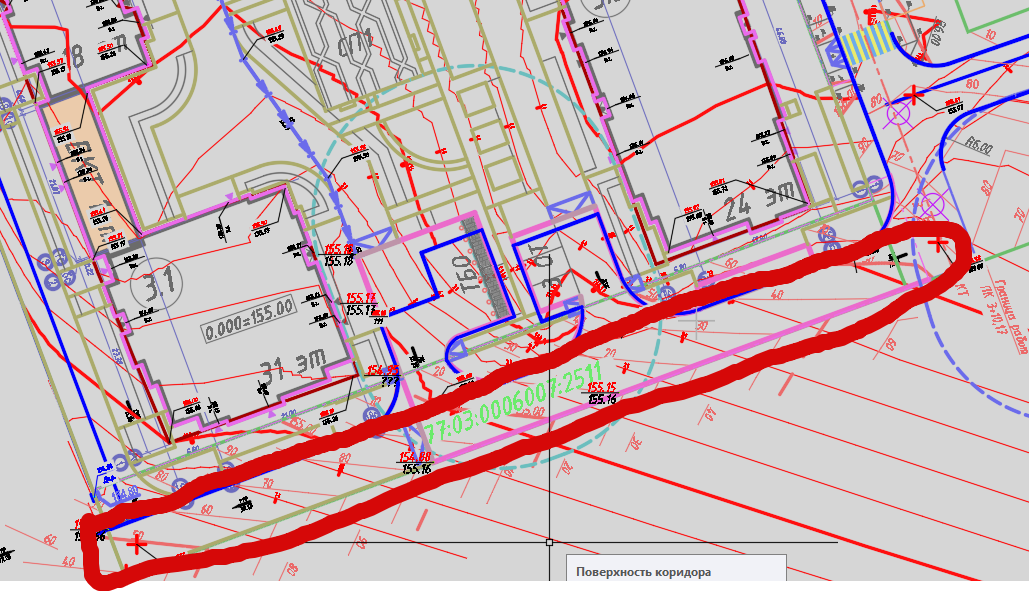Click the R6.00 radius label
Image resolution: width=1029 pixels, height=591 pixels.
[x=978, y=145]
